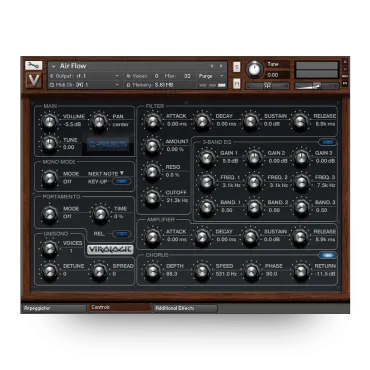This screenshot has height=370, width=370.
Task: Click the main Pan knob
Action: (99, 121)
